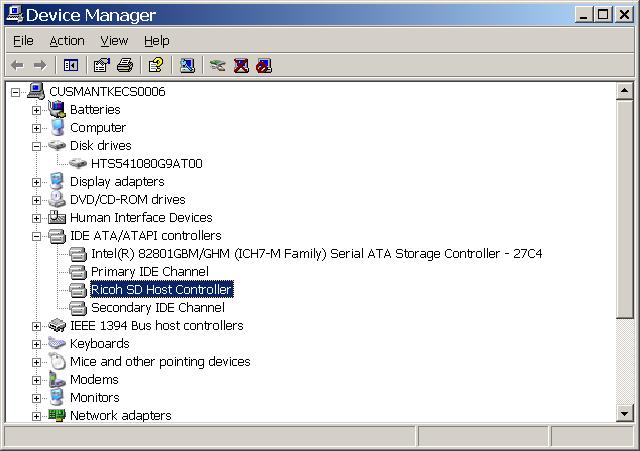Screen dimensions: 640x451
Task: Expand the Human Interface Devices node
Action: coord(36,218)
